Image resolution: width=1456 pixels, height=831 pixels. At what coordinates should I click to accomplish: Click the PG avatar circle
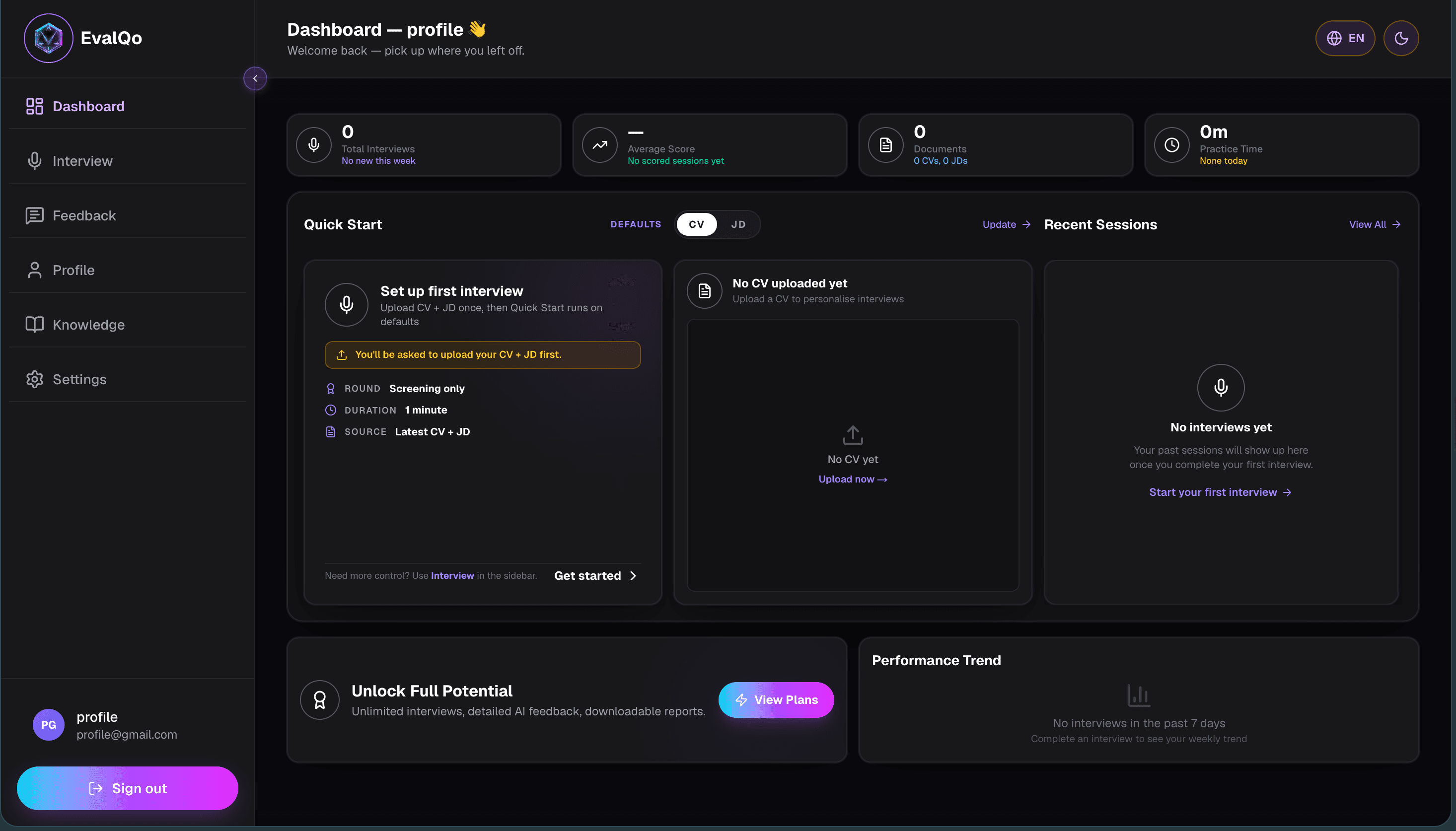pyautogui.click(x=49, y=724)
